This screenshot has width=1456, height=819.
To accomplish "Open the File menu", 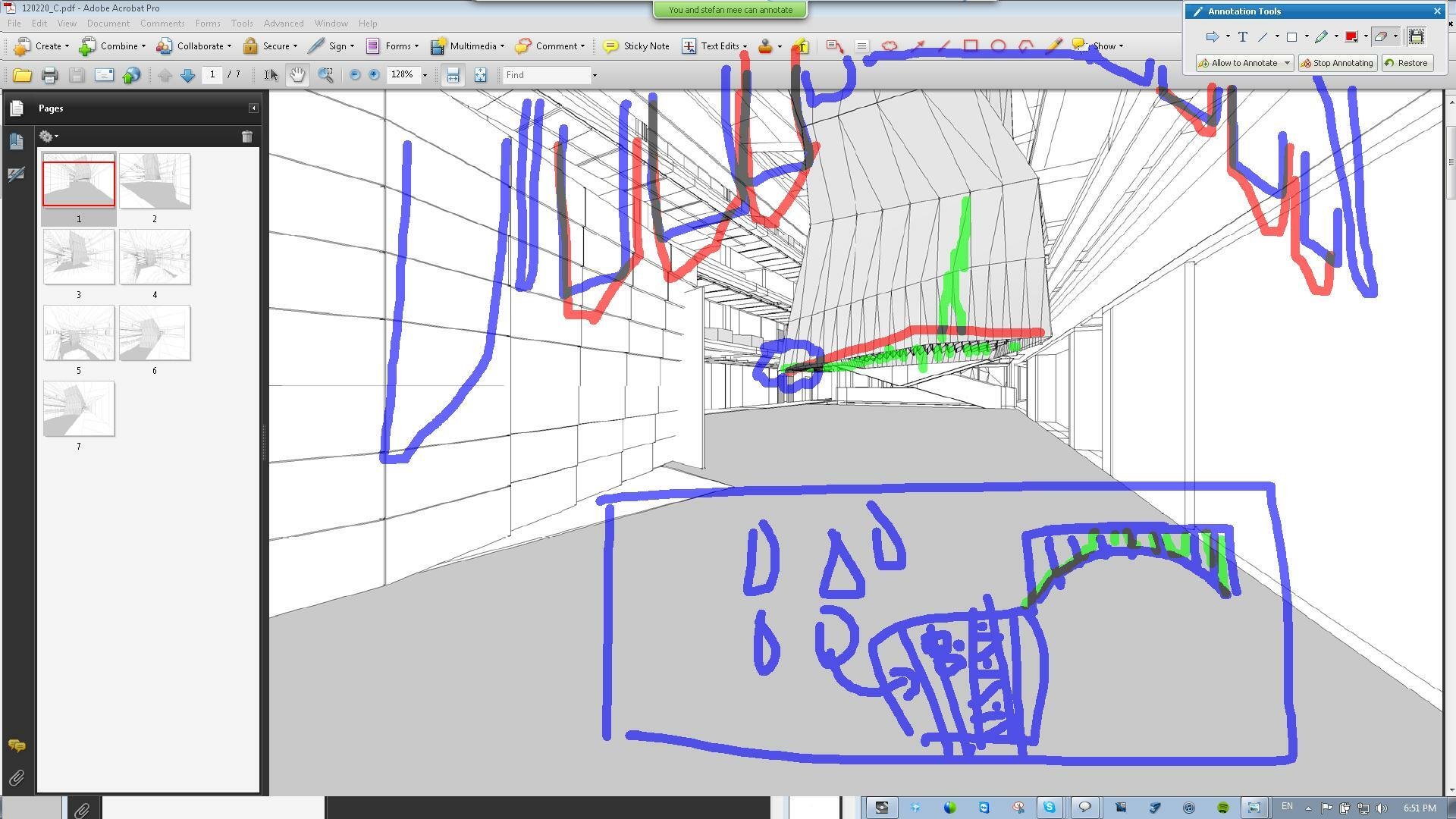I will pyautogui.click(x=14, y=24).
